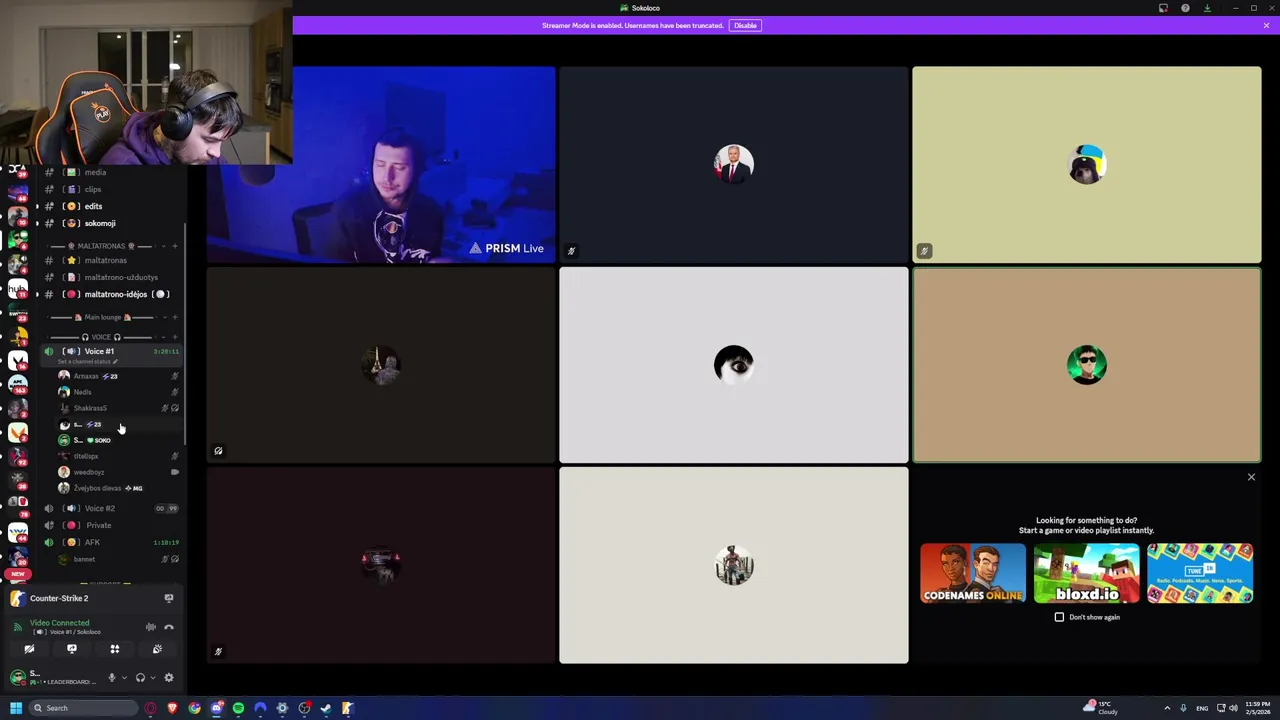This screenshot has height=720, width=1280.
Task: Click the green connection signal icon
Action: pyautogui.click(x=17, y=627)
